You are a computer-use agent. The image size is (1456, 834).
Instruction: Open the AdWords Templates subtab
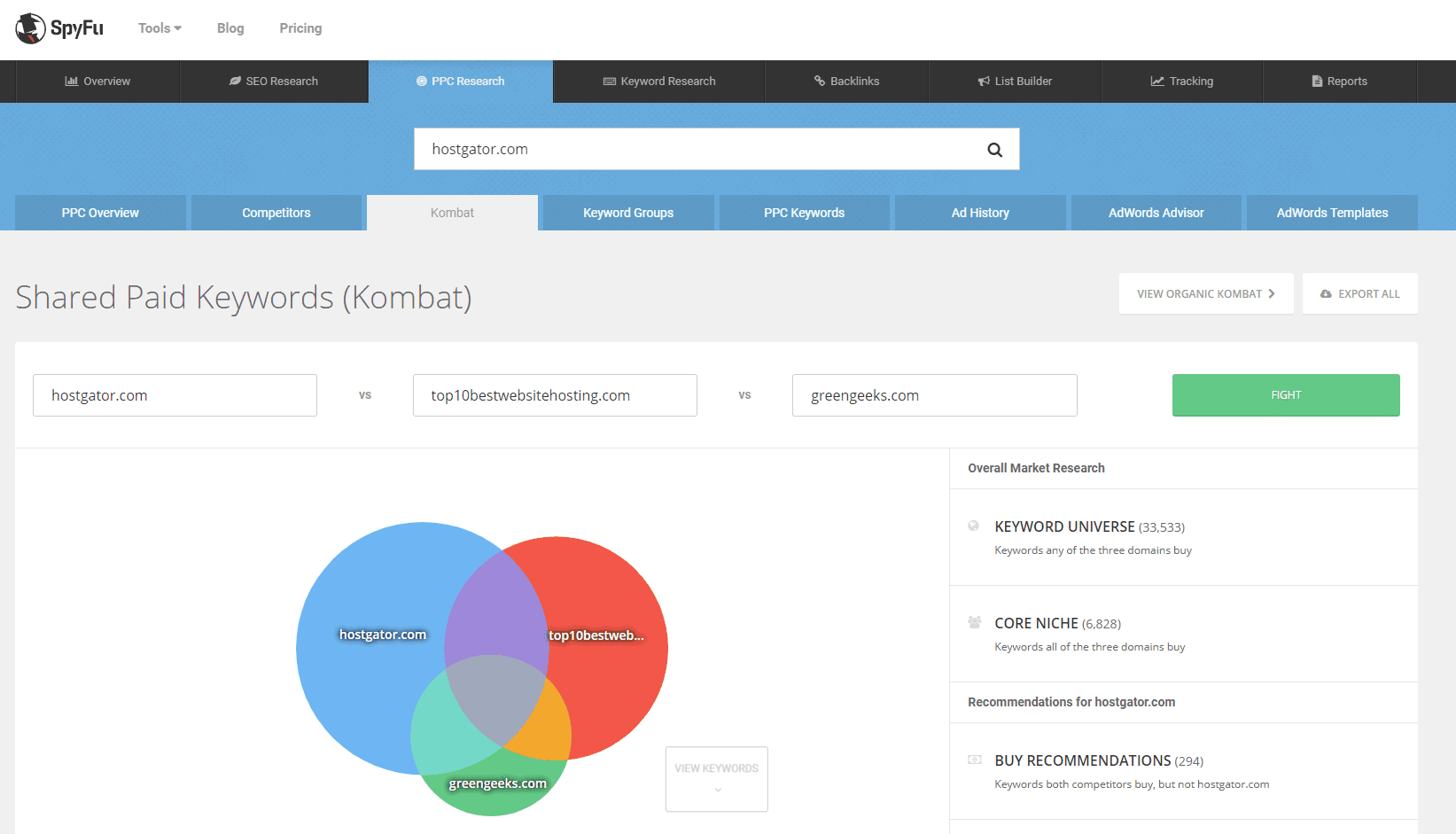[1332, 213]
